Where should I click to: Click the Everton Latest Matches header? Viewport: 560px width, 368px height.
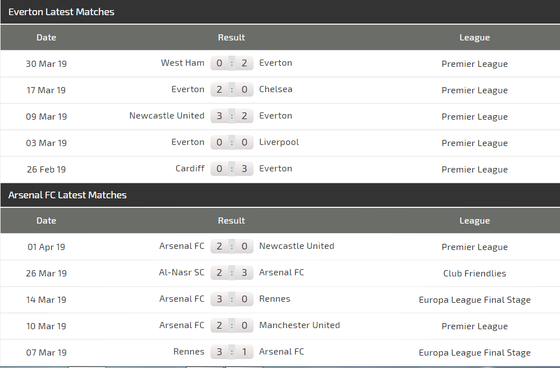click(61, 12)
